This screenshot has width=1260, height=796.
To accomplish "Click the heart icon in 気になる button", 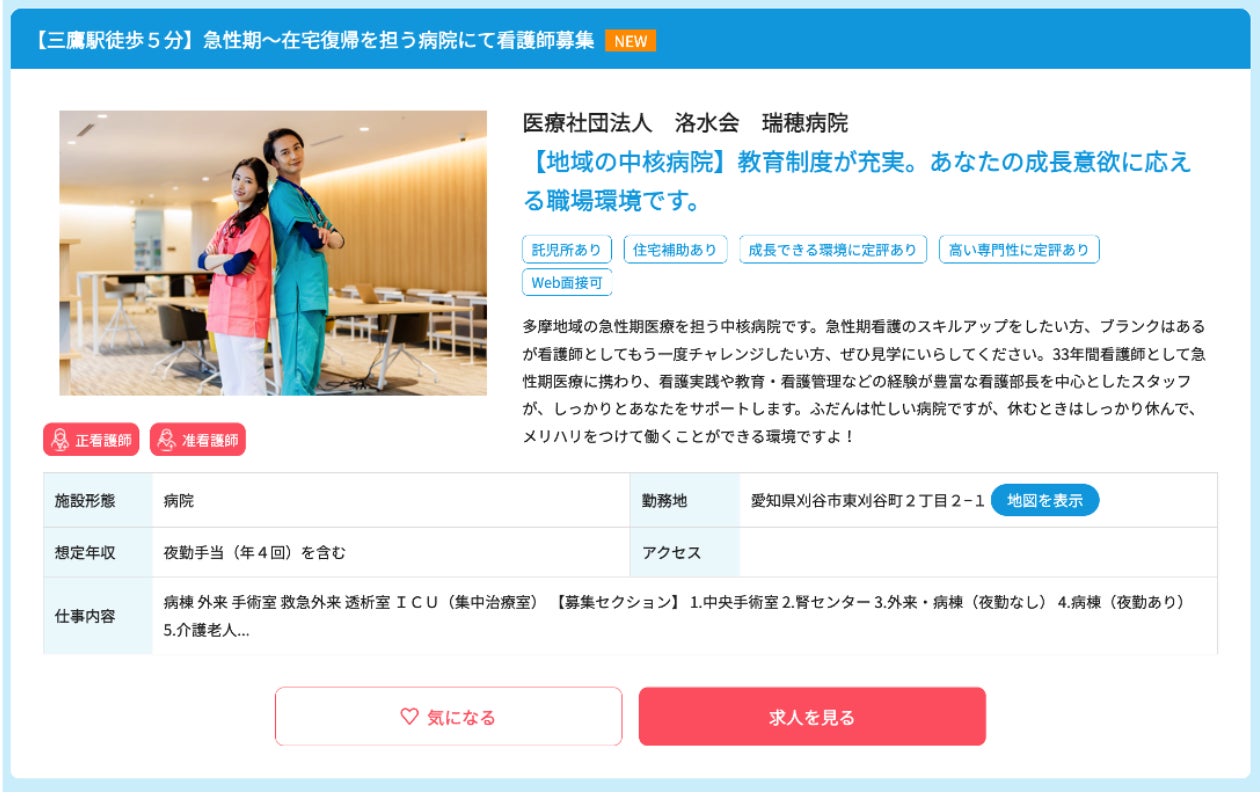I will pyautogui.click(x=408, y=716).
